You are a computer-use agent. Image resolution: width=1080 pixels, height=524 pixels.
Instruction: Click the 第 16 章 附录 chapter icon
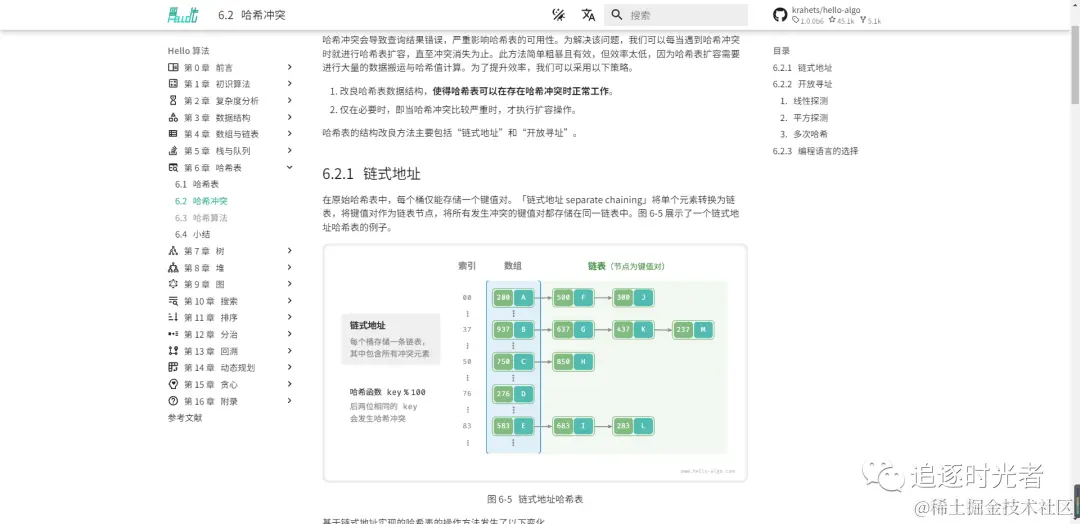(x=173, y=401)
